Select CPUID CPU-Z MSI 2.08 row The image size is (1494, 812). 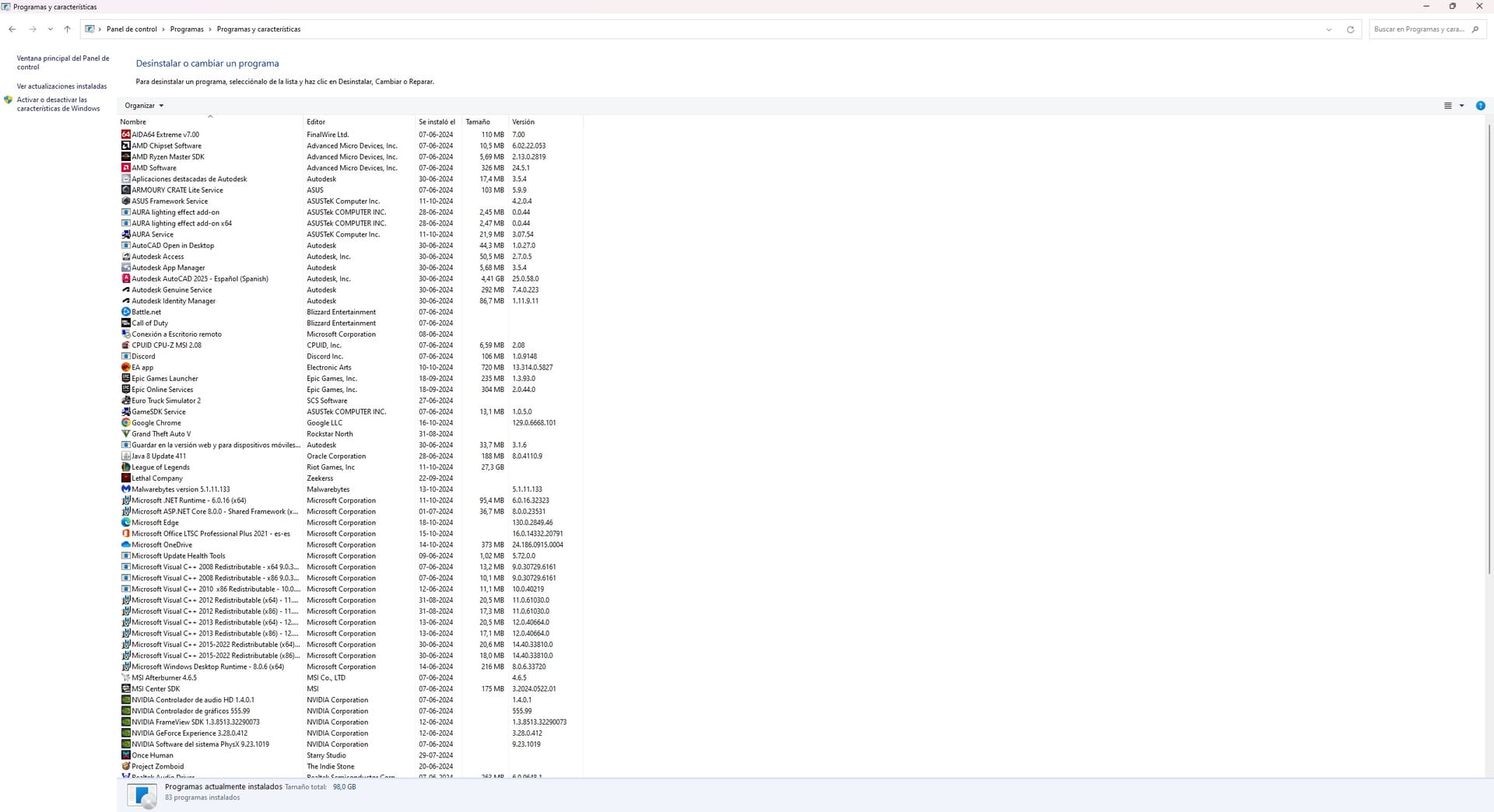[350, 345]
